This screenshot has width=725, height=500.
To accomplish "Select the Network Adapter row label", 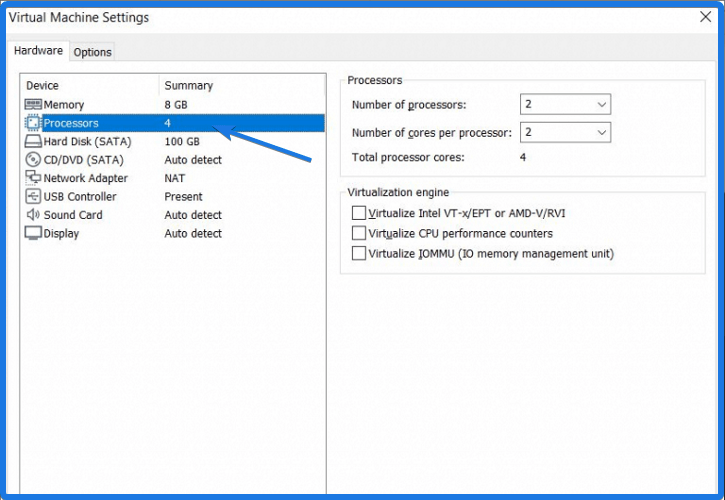I will pos(86,178).
